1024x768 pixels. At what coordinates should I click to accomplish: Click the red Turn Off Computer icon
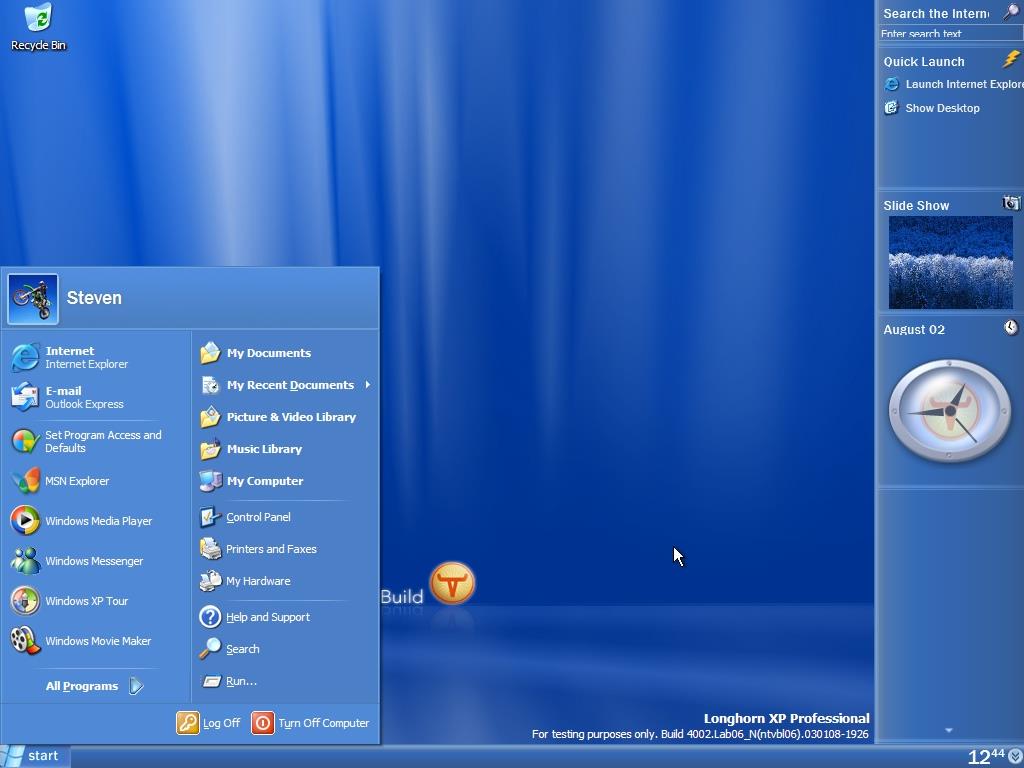[263, 723]
